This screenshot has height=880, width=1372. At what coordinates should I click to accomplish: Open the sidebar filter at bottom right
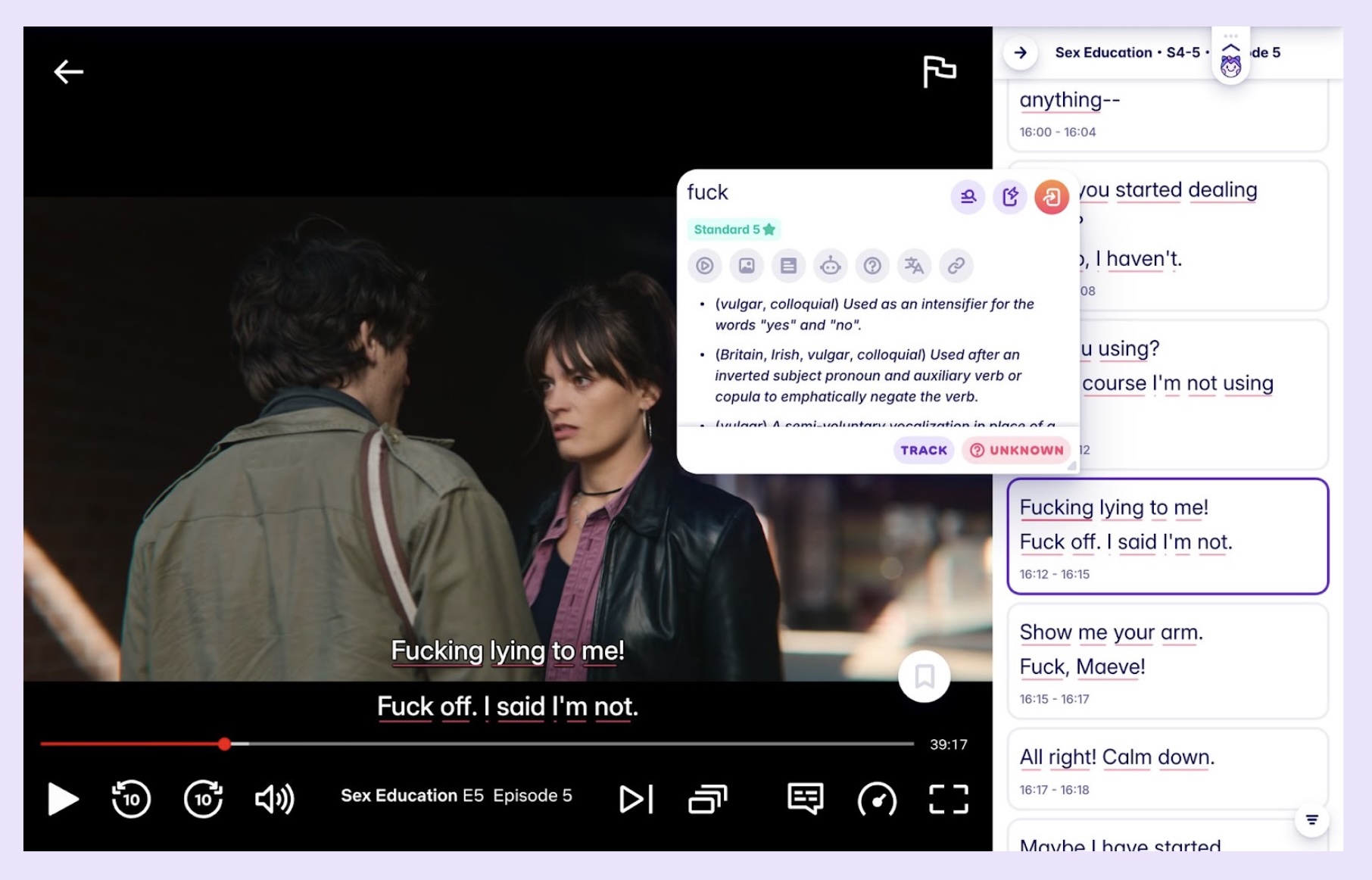1312,819
